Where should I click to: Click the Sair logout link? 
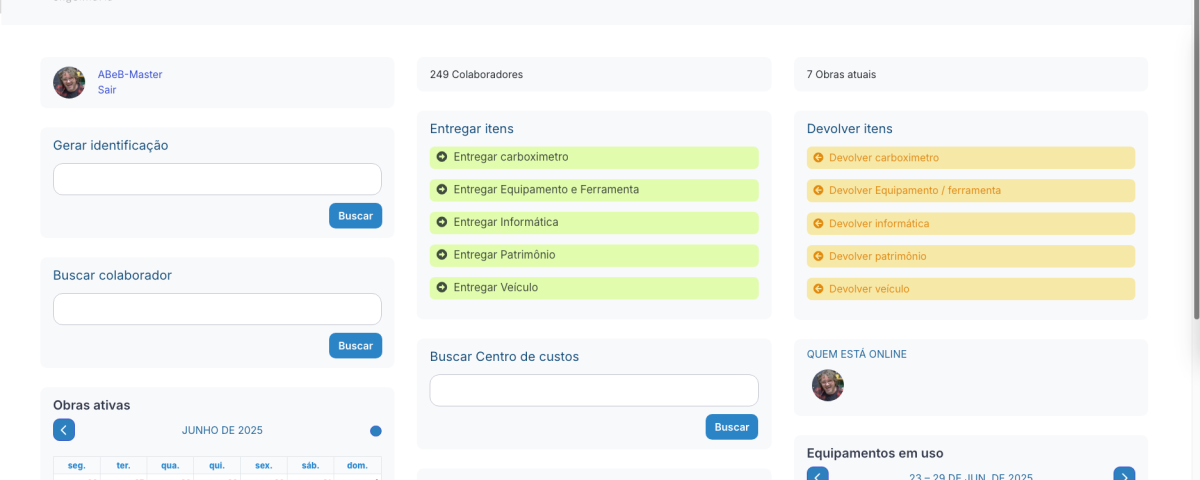point(107,90)
